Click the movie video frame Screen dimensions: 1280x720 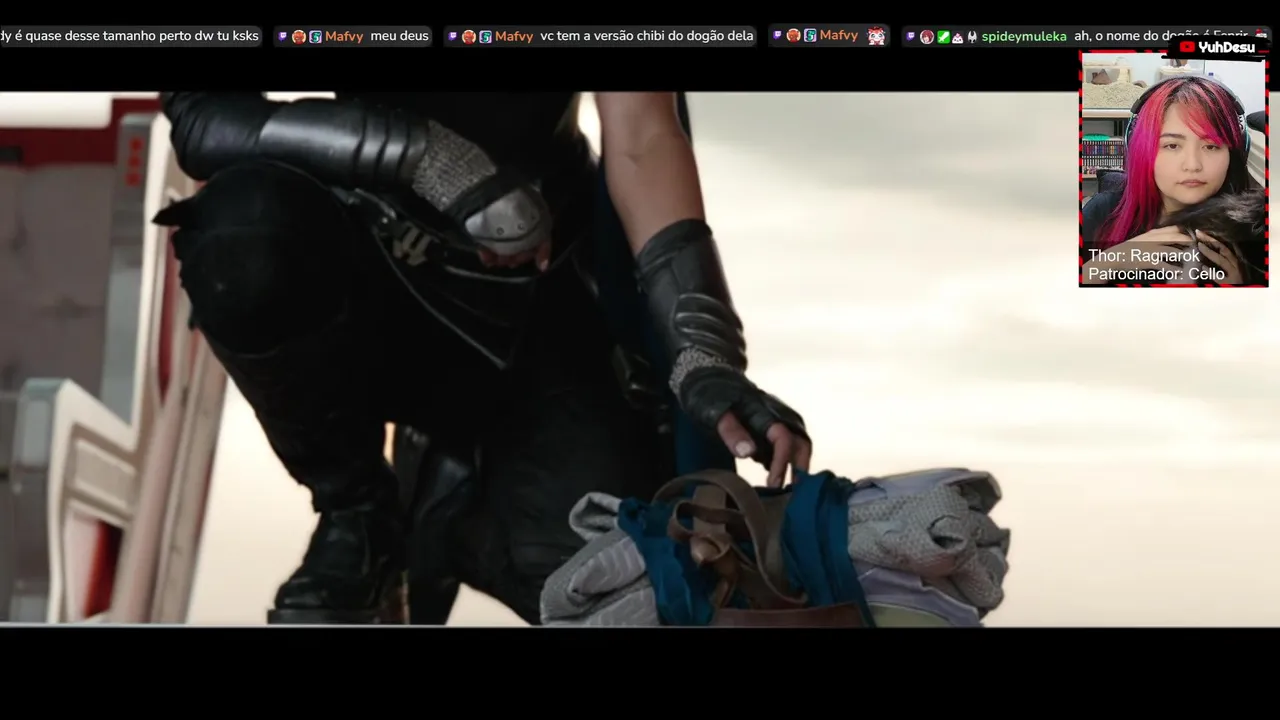coord(640,360)
